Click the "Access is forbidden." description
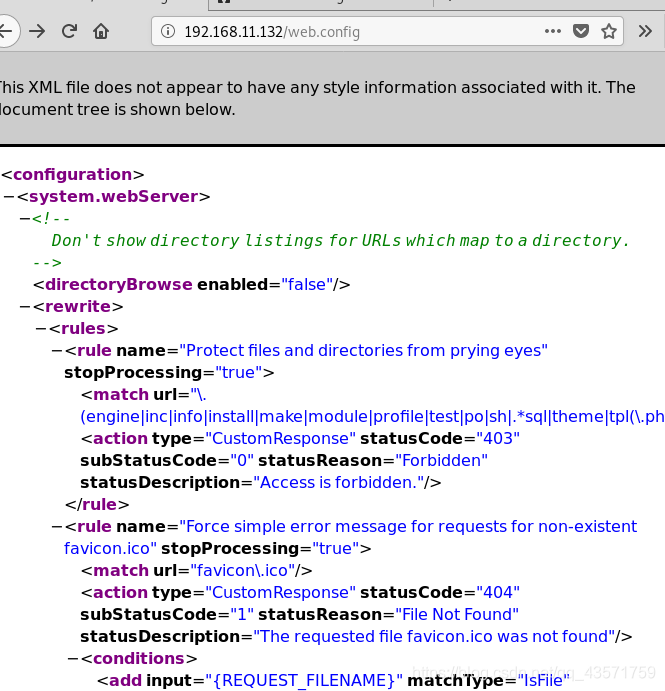Image resolution: width=665 pixels, height=691 pixels. point(338,483)
